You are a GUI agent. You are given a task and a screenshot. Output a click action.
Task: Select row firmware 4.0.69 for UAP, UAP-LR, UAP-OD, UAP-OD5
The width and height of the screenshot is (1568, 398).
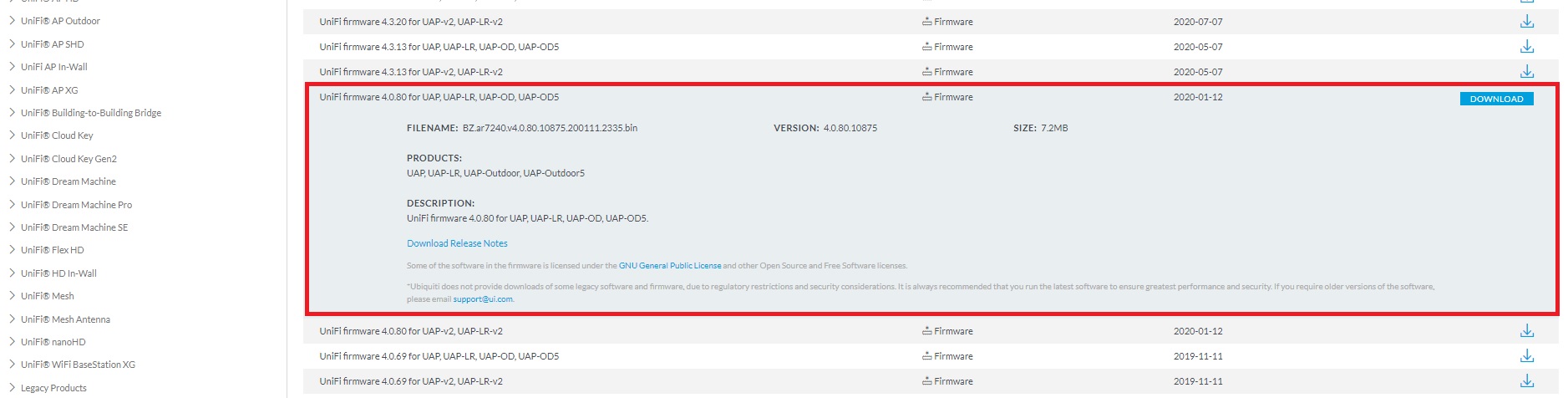931,356
